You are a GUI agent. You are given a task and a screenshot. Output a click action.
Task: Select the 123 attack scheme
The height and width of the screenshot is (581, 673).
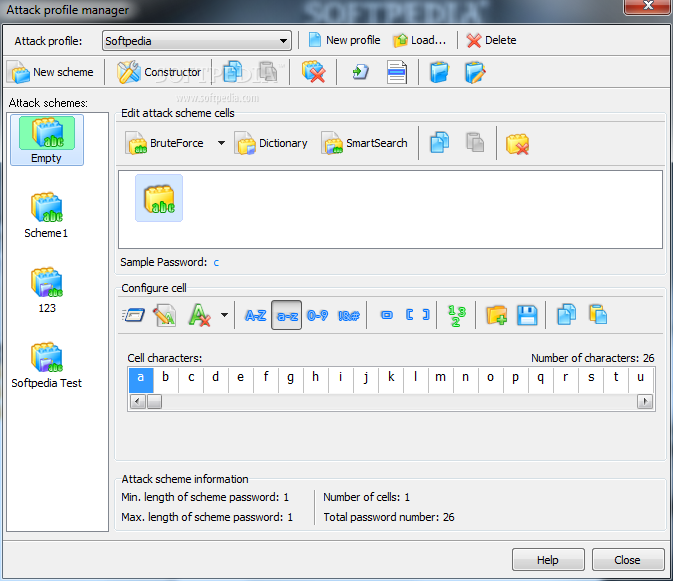click(47, 290)
